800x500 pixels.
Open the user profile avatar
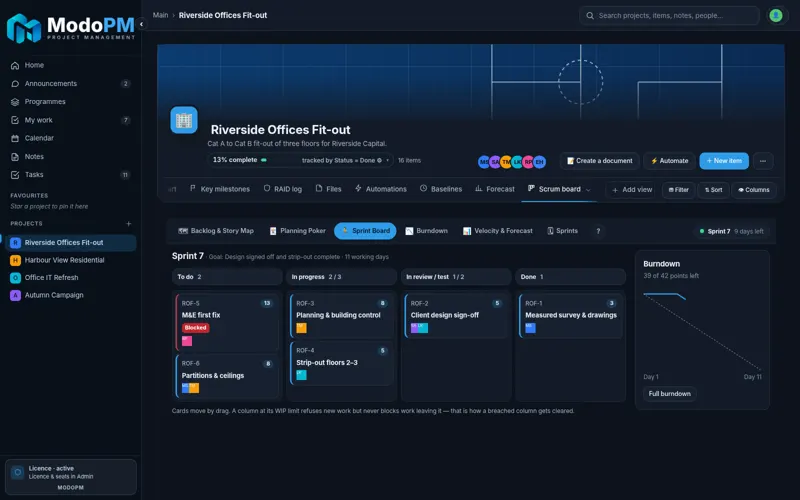(x=776, y=16)
